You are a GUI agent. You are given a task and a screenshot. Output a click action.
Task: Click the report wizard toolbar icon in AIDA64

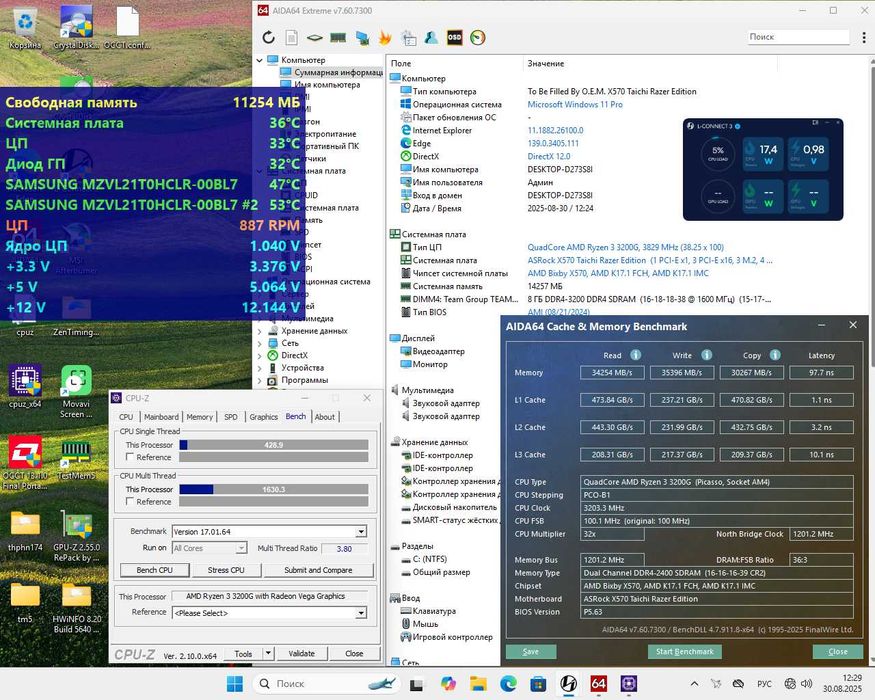point(408,37)
